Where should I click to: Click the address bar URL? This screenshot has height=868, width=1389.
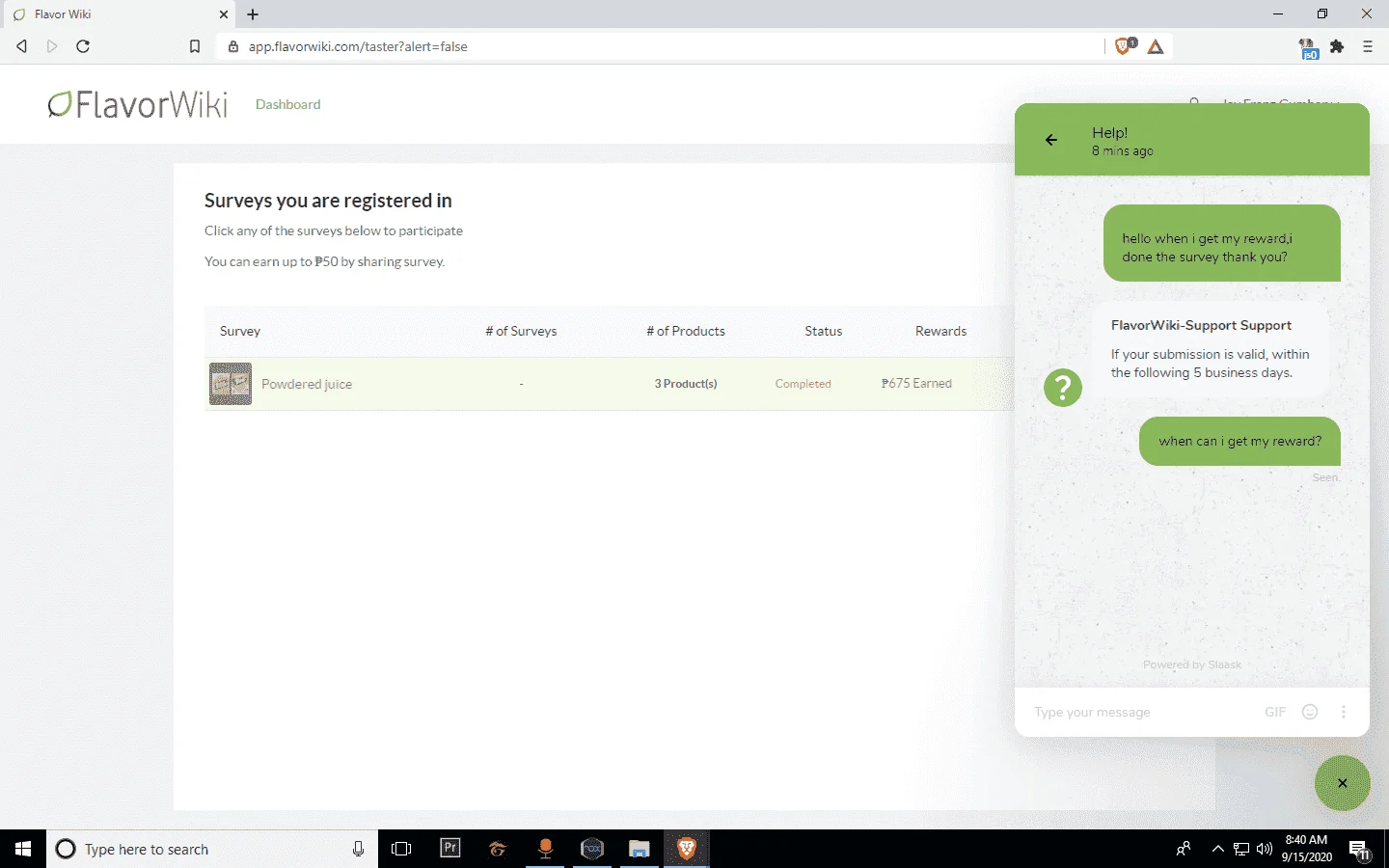pos(358,46)
